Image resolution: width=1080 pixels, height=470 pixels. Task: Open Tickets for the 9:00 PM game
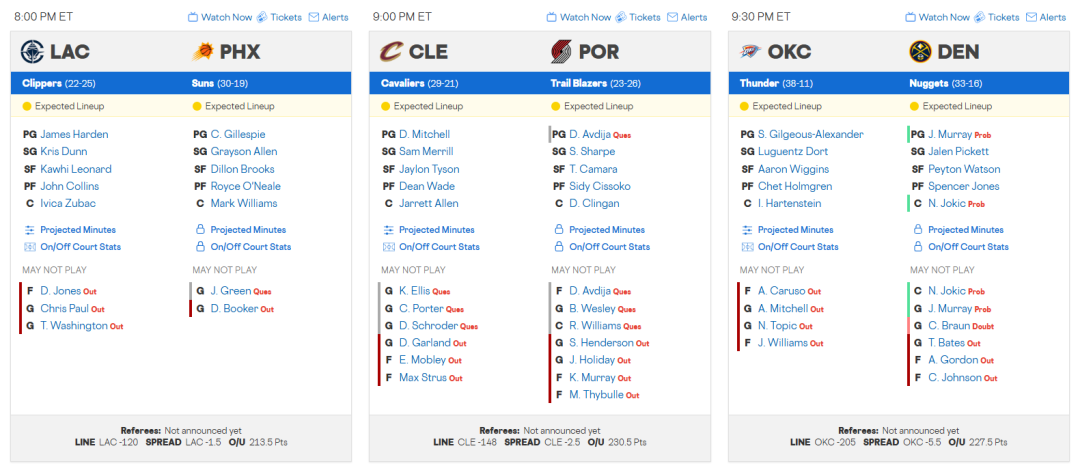pyautogui.click(x=638, y=17)
